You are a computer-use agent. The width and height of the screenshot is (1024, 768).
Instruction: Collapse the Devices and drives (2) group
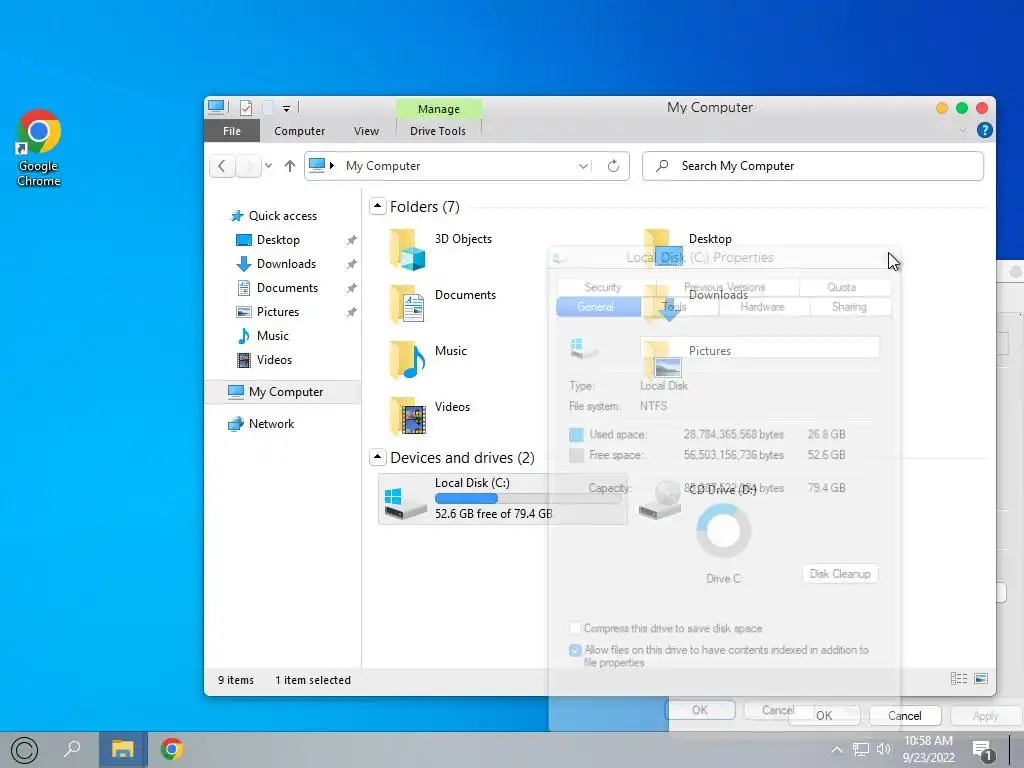point(377,457)
